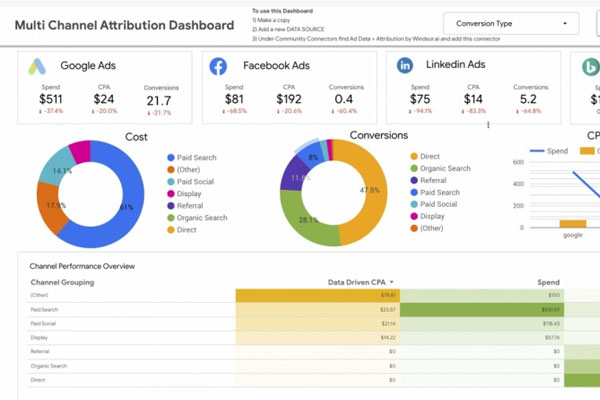Select the Linkedin Ads Conversions 5.2 value

coord(529,99)
